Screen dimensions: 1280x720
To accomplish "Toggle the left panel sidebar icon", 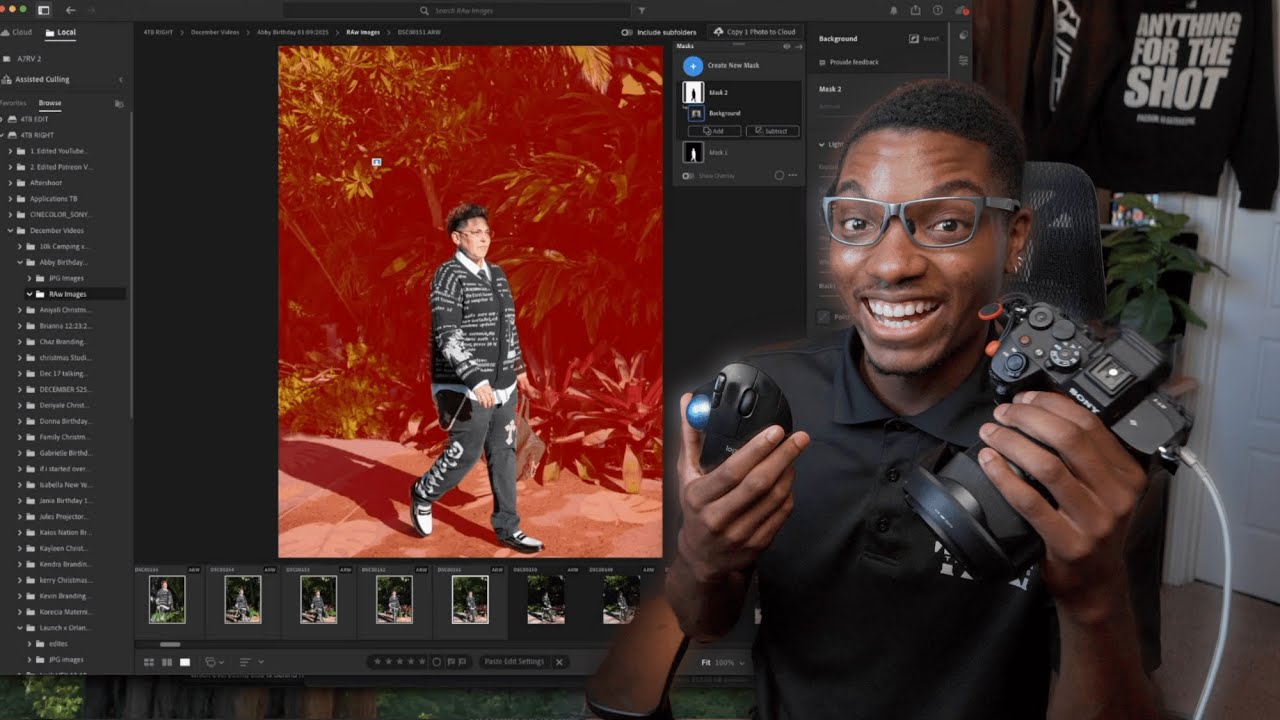I will [x=44, y=10].
